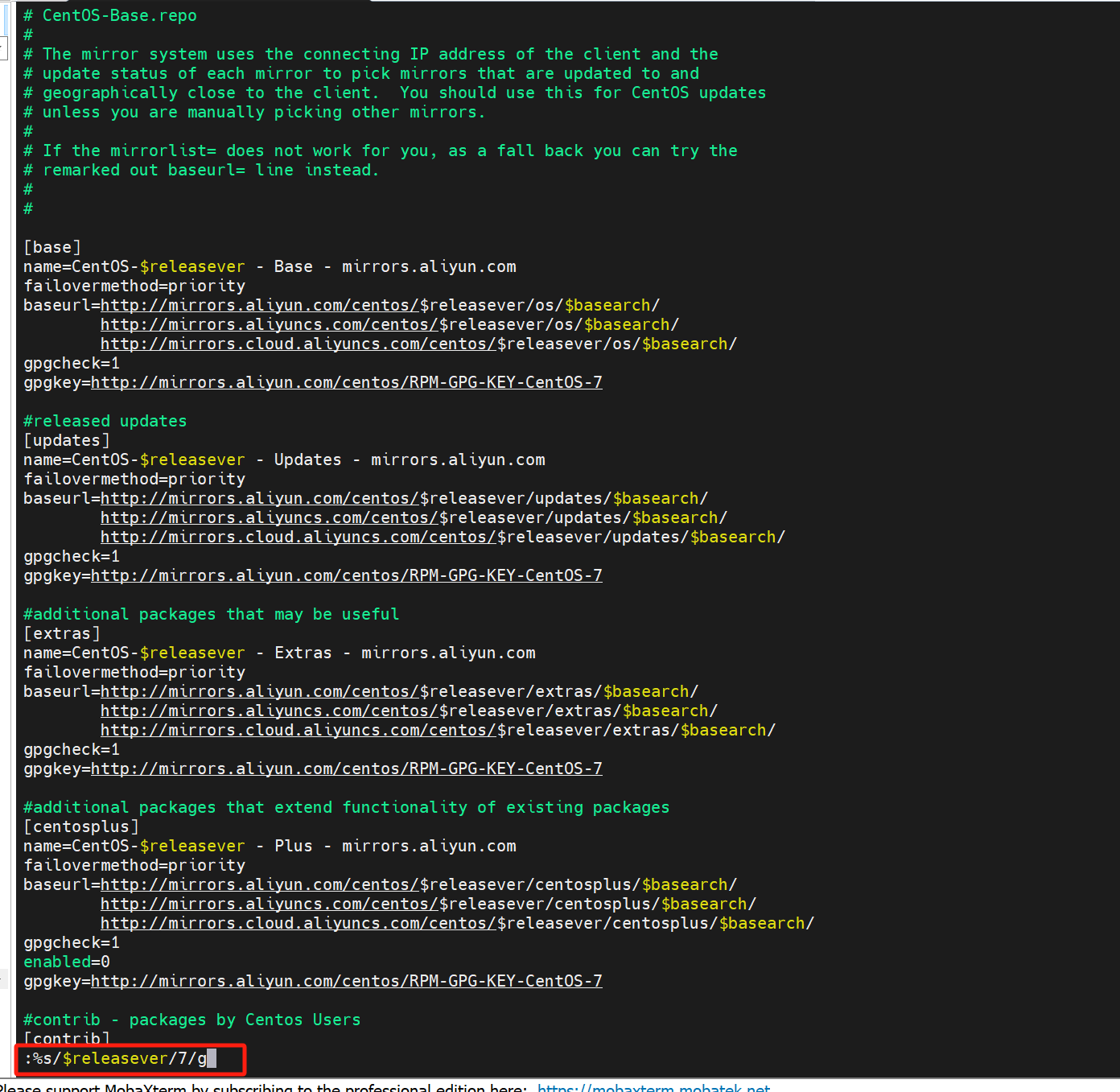1120x1092 pixels.
Task: Open the mirrors.cloud.aliyuncs.com link on the /centosplus/ line
Action: (299, 923)
